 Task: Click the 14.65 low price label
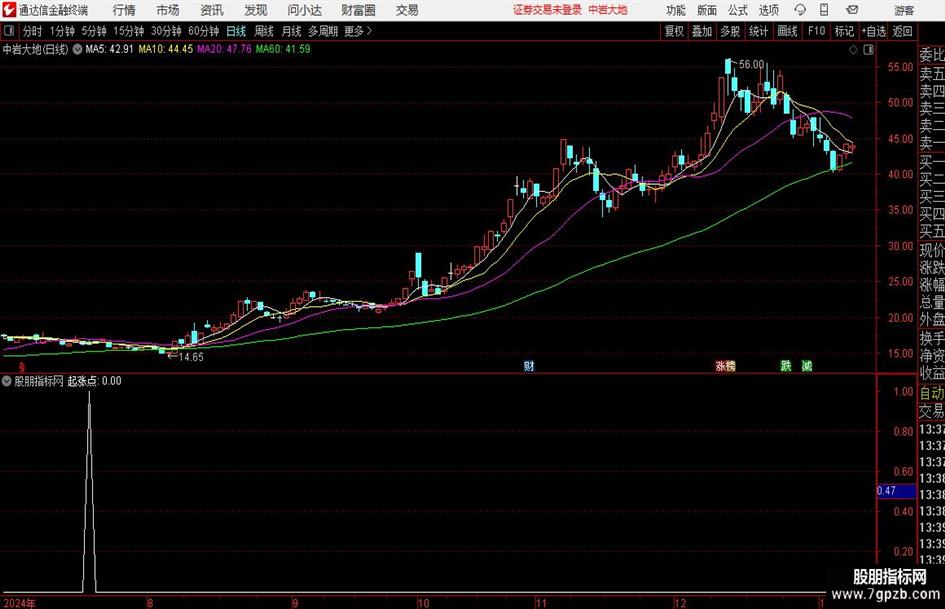point(190,357)
